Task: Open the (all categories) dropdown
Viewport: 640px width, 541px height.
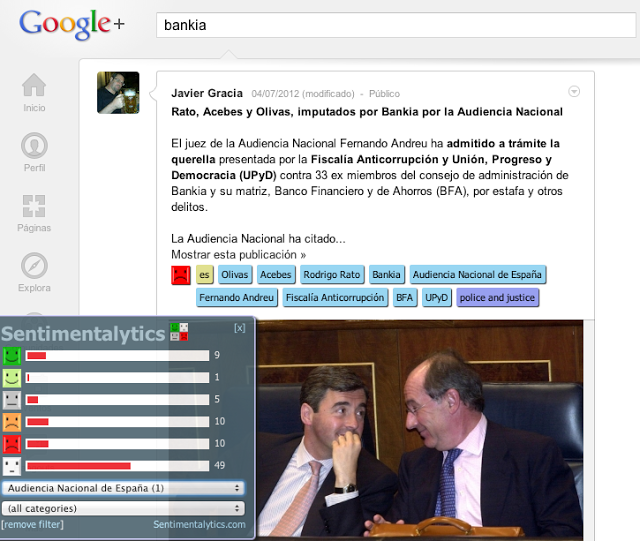Action: click(x=123, y=508)
